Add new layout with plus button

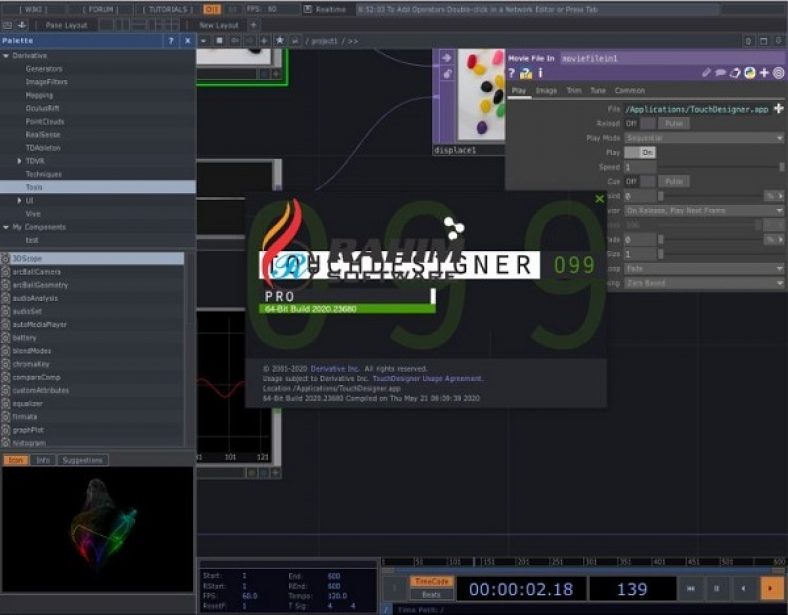253,25
